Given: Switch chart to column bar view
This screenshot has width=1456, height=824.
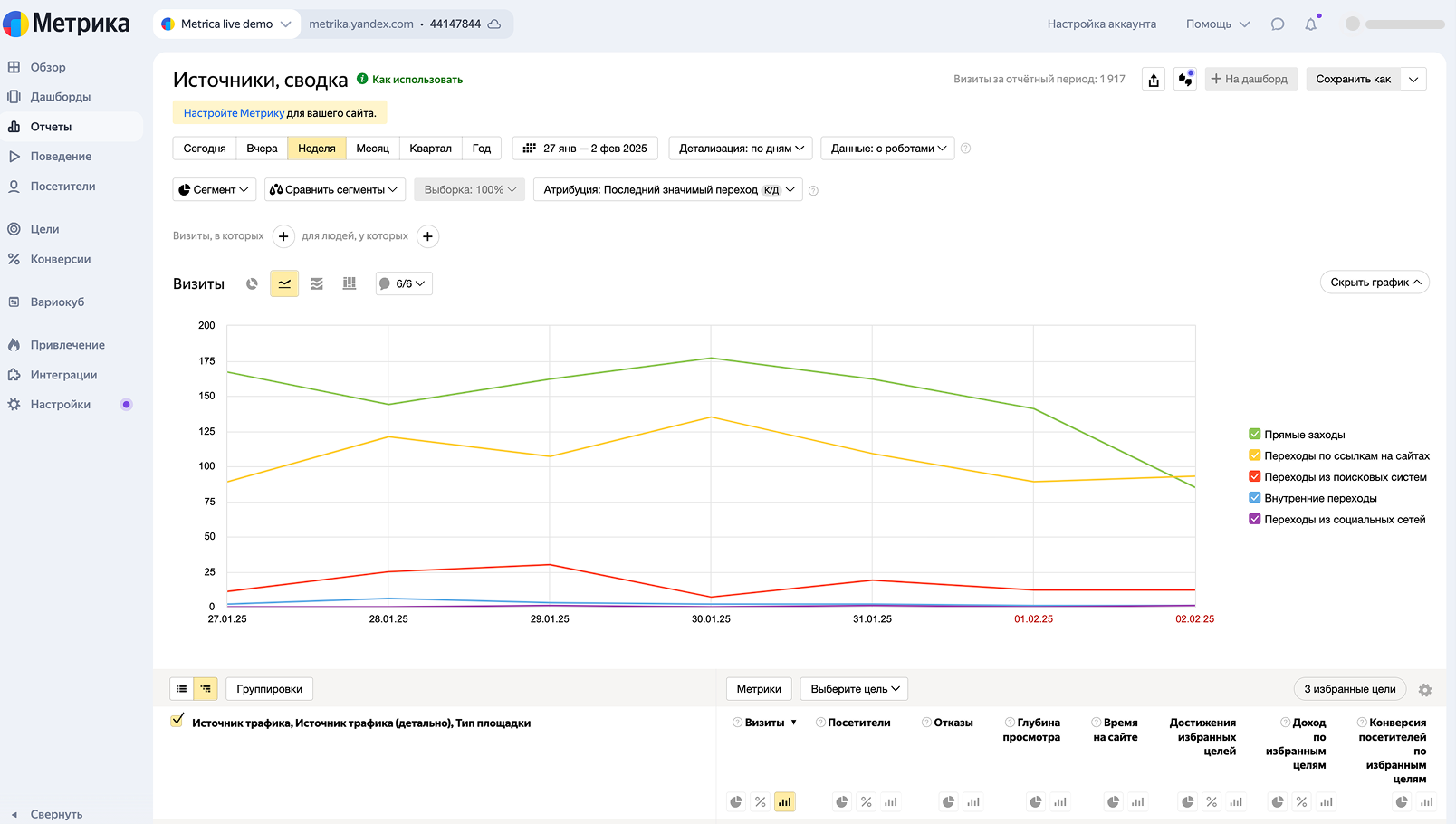Looking at the screenshot, I should pos(350,284).
